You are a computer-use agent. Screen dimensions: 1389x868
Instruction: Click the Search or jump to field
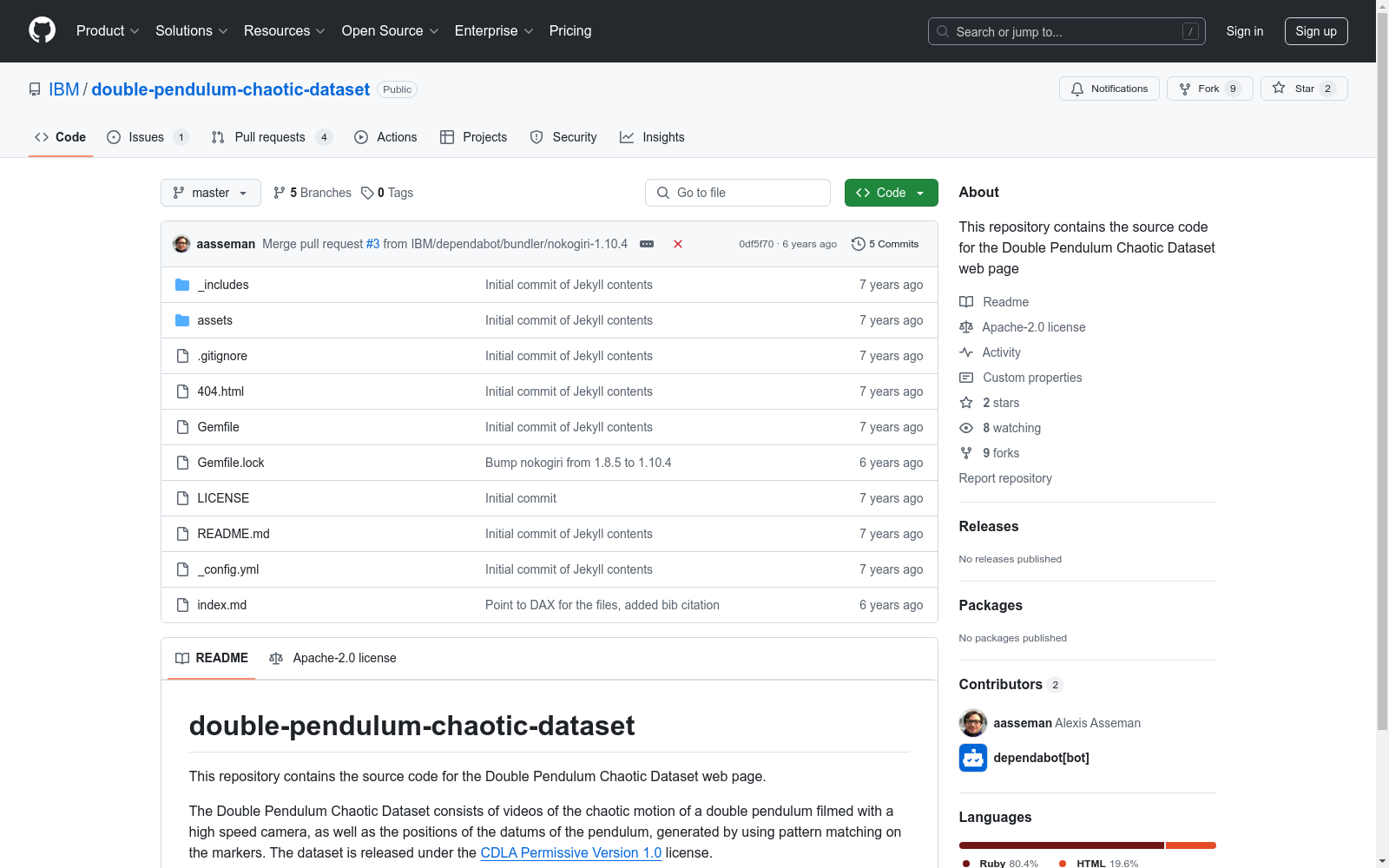click(x=1067, y=31)
